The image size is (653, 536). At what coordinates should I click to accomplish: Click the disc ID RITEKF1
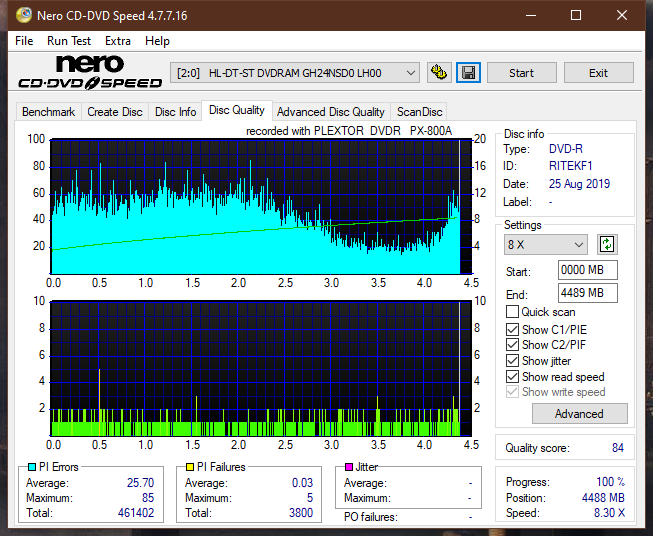point(570,166)
